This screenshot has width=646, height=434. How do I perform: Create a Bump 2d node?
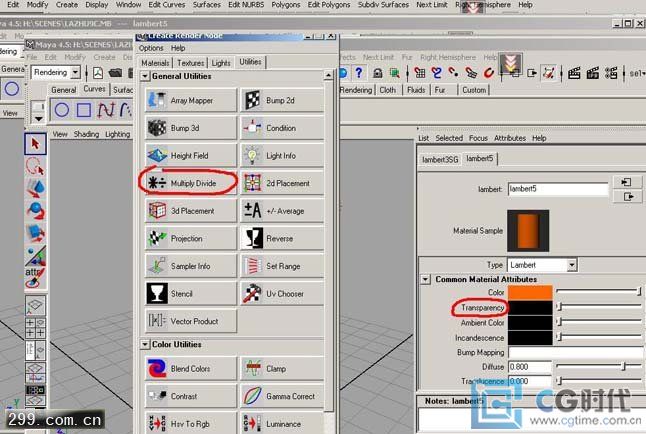pos(282,100)
